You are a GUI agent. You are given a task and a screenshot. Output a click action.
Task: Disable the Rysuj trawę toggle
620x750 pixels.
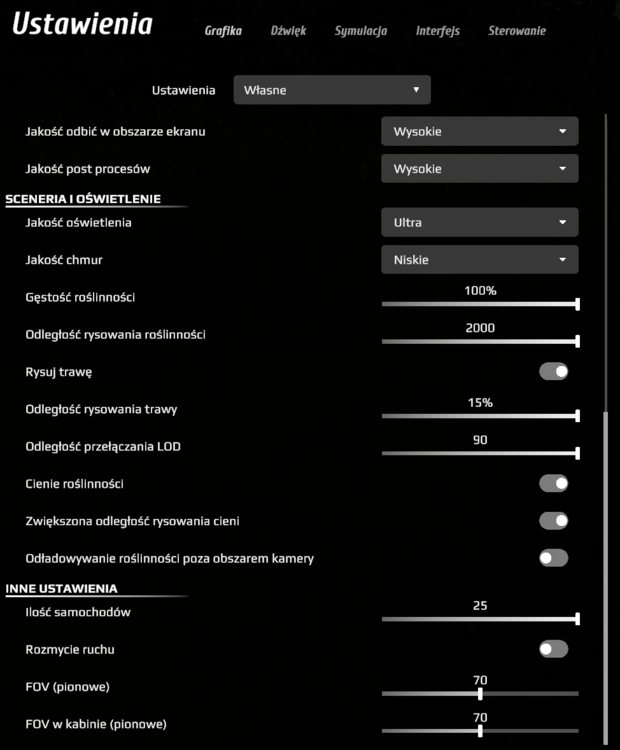(x=553, y=372)
